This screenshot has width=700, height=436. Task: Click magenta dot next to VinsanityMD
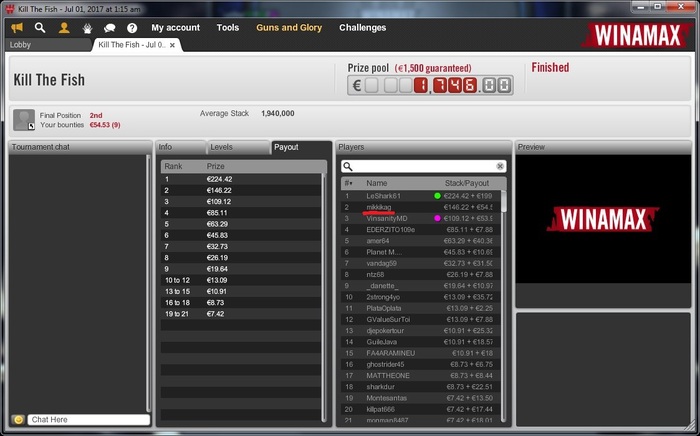pos(438,218)
